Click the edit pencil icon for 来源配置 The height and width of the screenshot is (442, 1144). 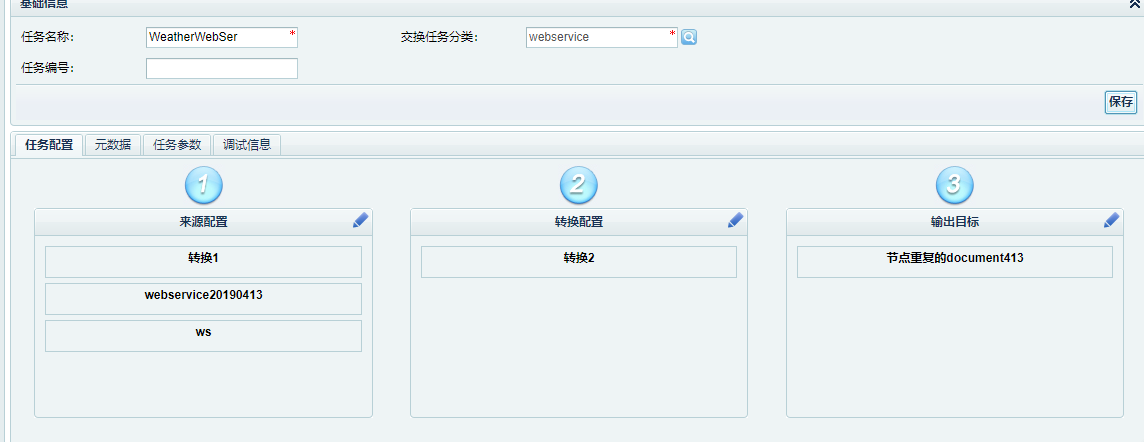(360, 220)
